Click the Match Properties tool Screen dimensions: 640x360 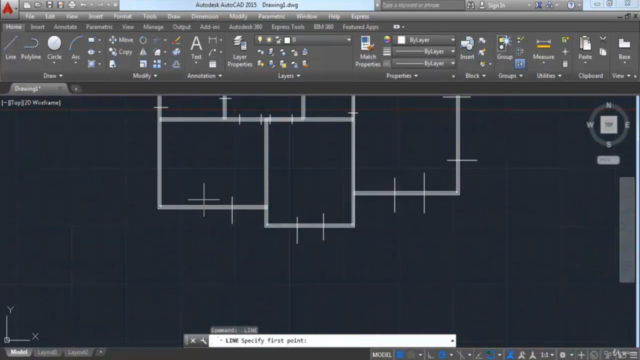[368, 51]
